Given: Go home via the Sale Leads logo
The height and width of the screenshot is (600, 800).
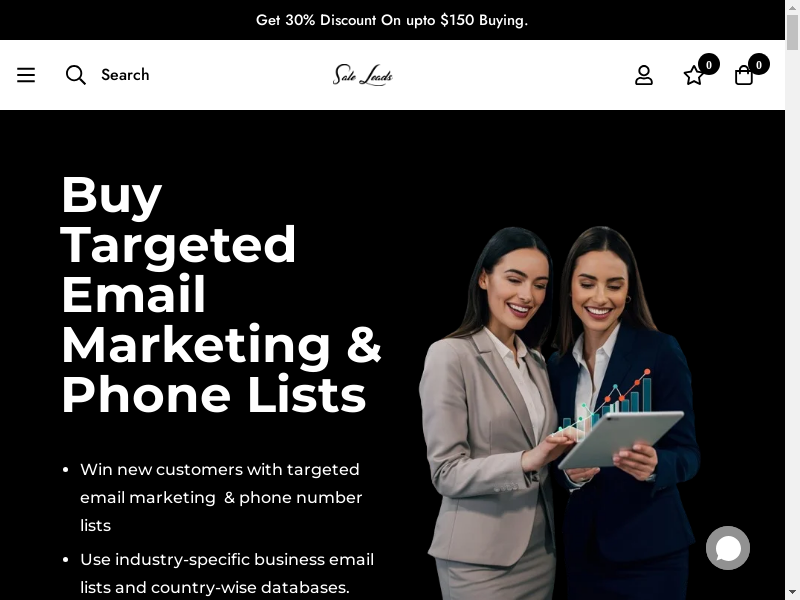Looking at the screenshot, I should pyautogui.click(x=363, y=75).
